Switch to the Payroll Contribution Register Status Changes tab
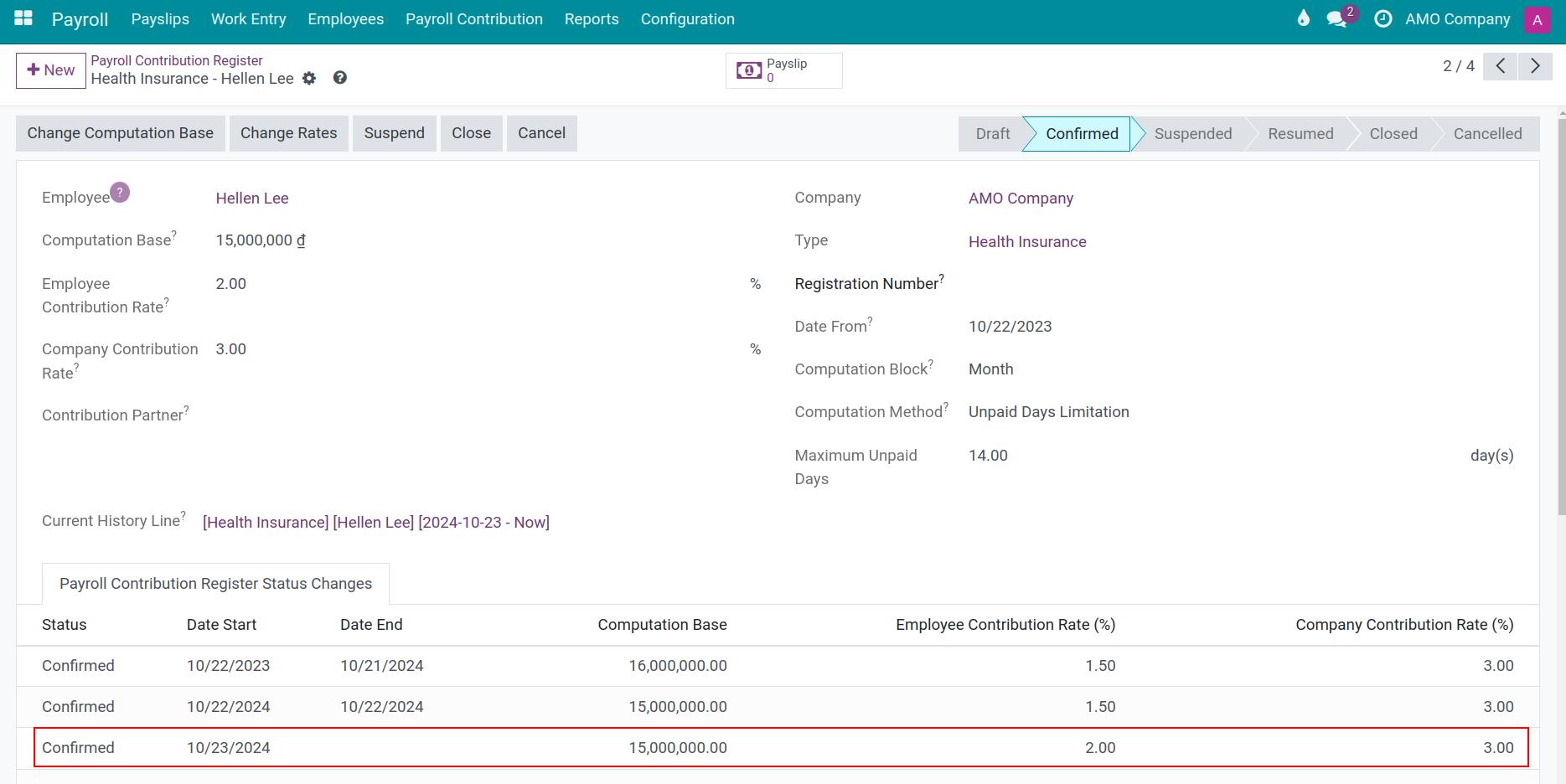The height and width of the screenshot is (784, 1566). point(214,583)
